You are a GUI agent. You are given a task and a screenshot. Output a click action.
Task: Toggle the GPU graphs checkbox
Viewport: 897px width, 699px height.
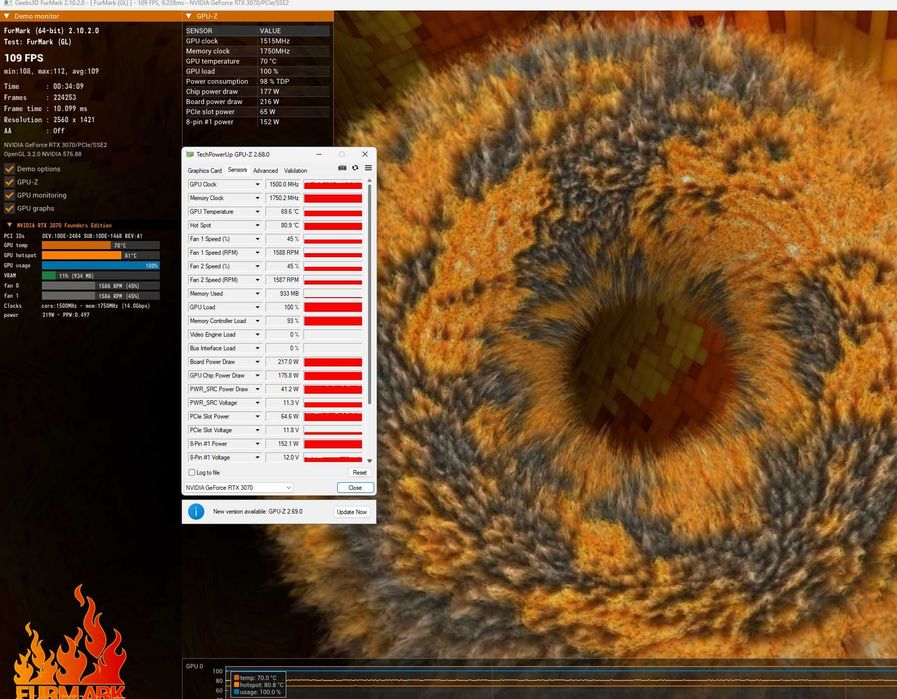(x=9, y=208)
